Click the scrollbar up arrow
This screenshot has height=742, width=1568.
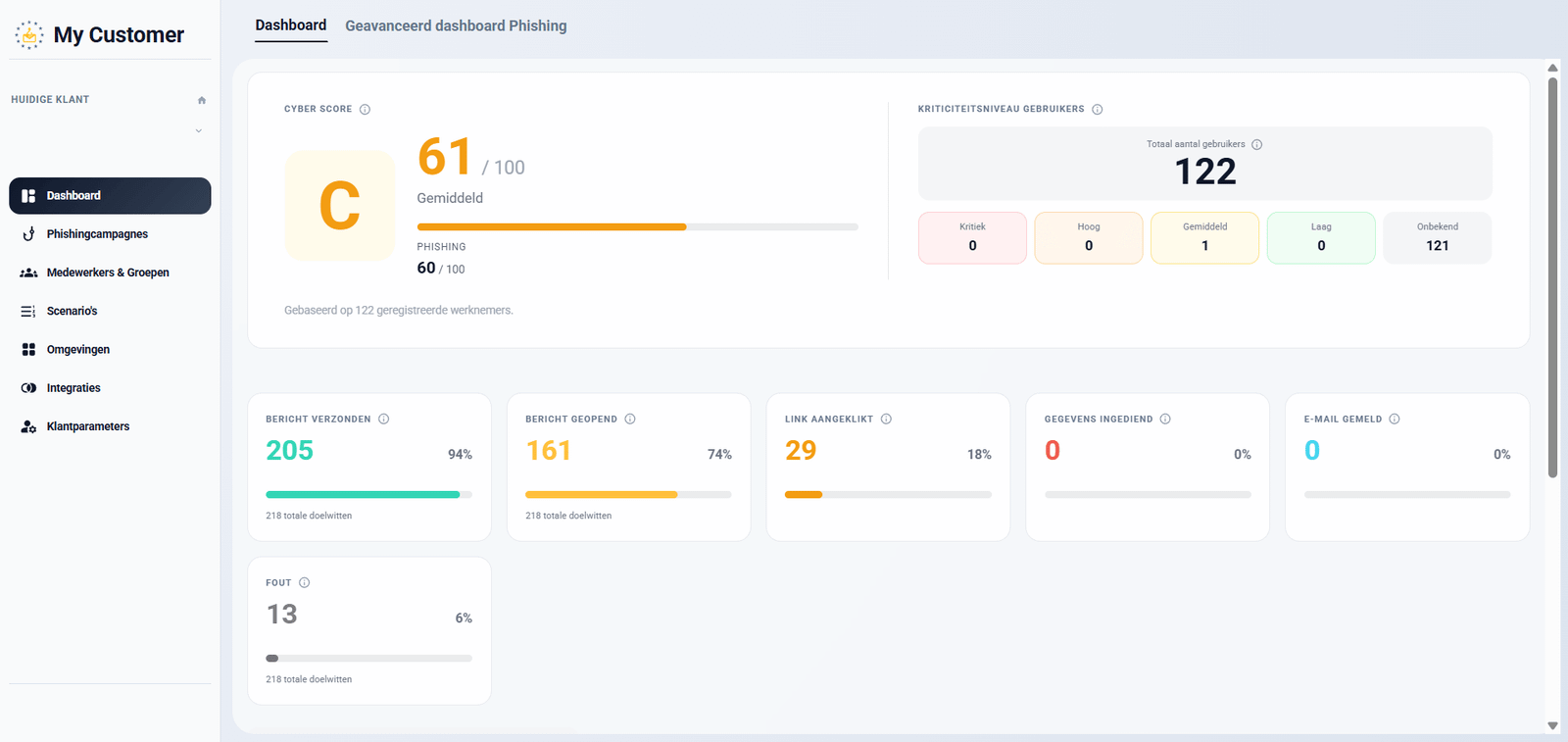(1552, 68)
